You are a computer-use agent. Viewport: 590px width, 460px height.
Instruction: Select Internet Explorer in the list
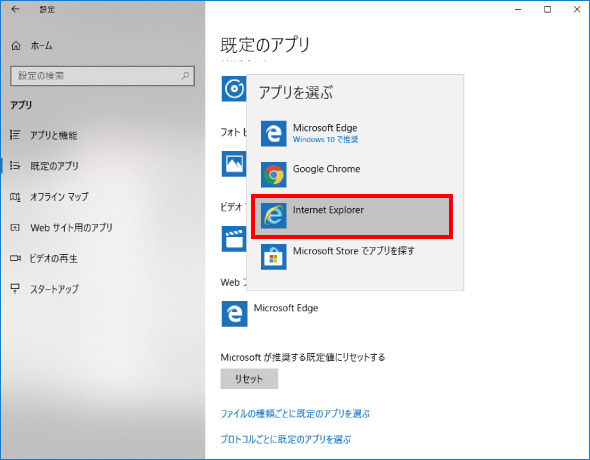point(352,216)
